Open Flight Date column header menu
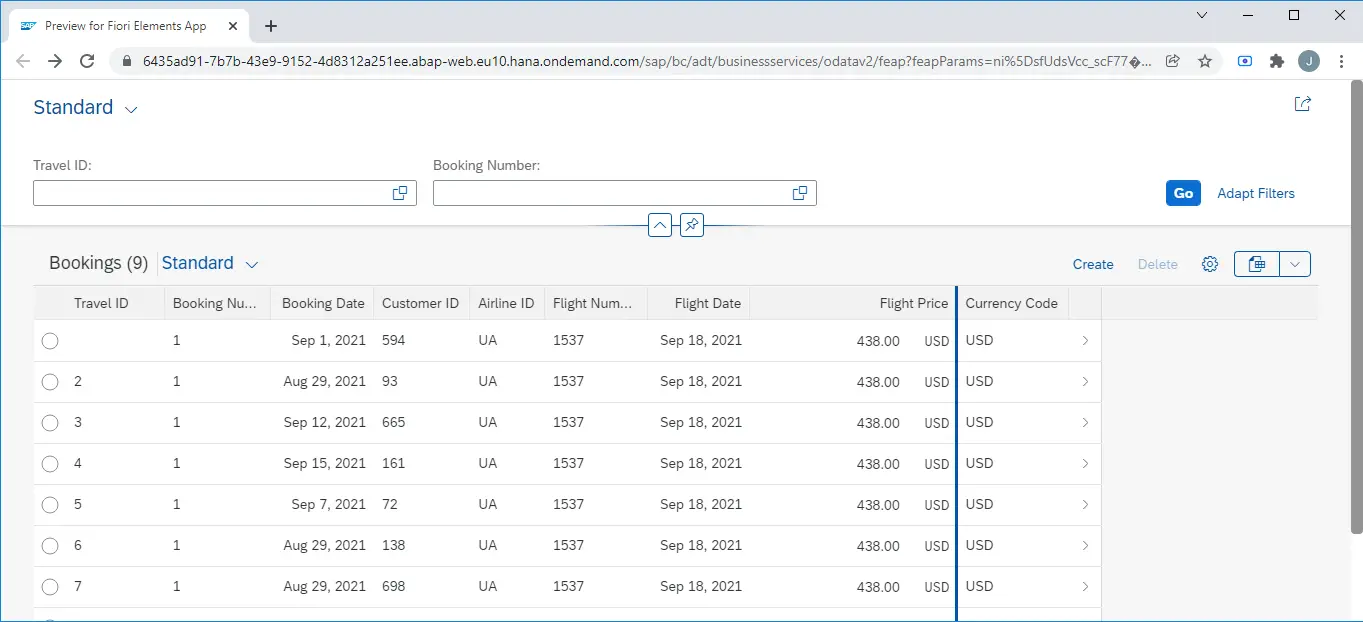This screenshot has width=1363, height=622. click(x=698, y=303)
